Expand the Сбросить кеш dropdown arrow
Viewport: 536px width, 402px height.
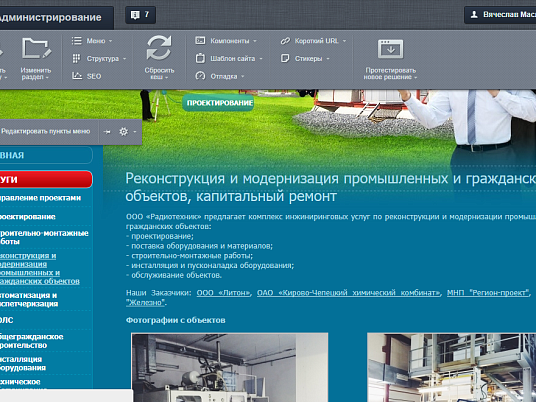point(166,78)
